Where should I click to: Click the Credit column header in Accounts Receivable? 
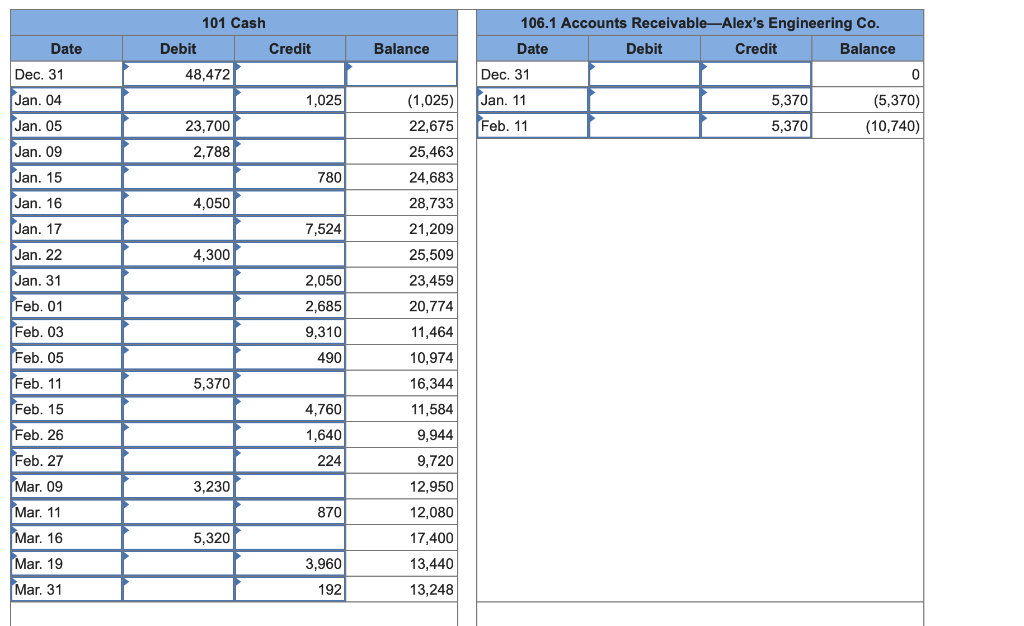pyautogui.click(x=756, y=49)
